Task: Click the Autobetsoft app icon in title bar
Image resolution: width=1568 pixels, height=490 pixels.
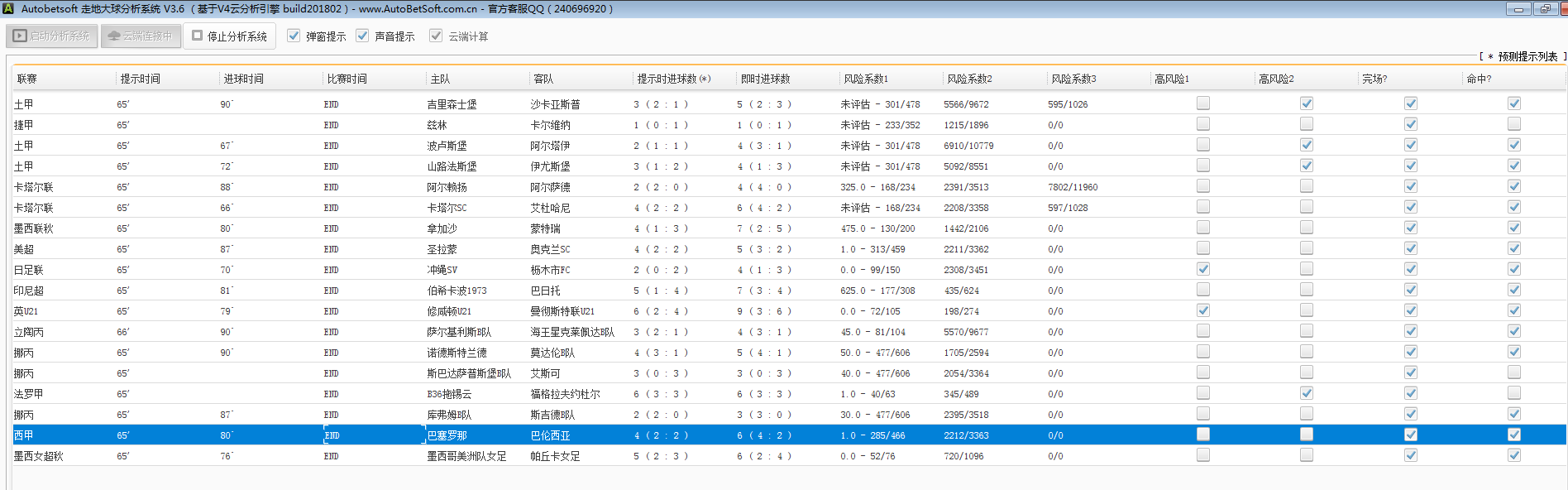Action: (8, 8)
